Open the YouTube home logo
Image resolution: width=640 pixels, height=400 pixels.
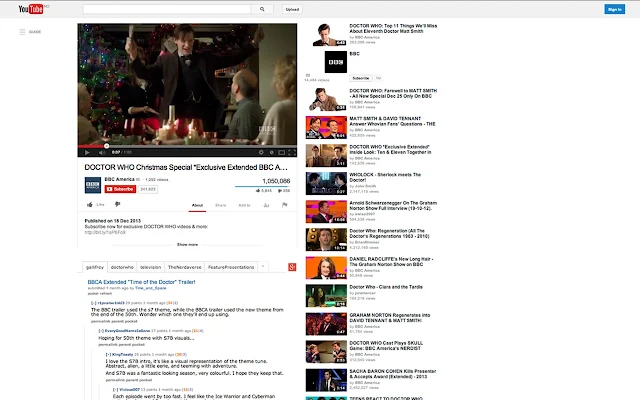click(x=31, y=9)
